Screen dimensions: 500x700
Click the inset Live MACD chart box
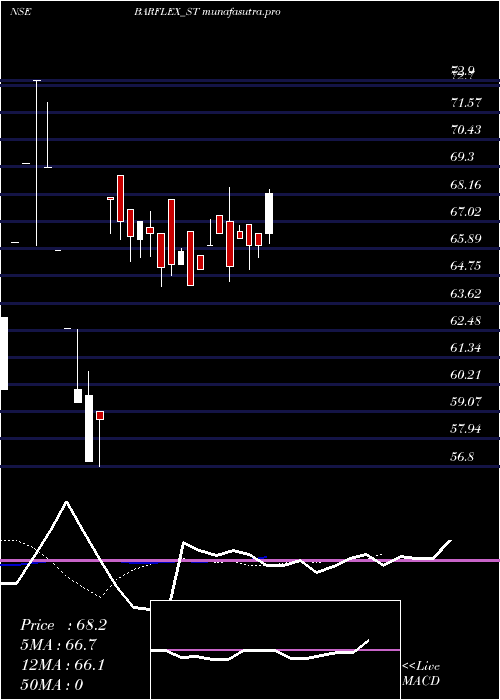click(x=275, y=650)
